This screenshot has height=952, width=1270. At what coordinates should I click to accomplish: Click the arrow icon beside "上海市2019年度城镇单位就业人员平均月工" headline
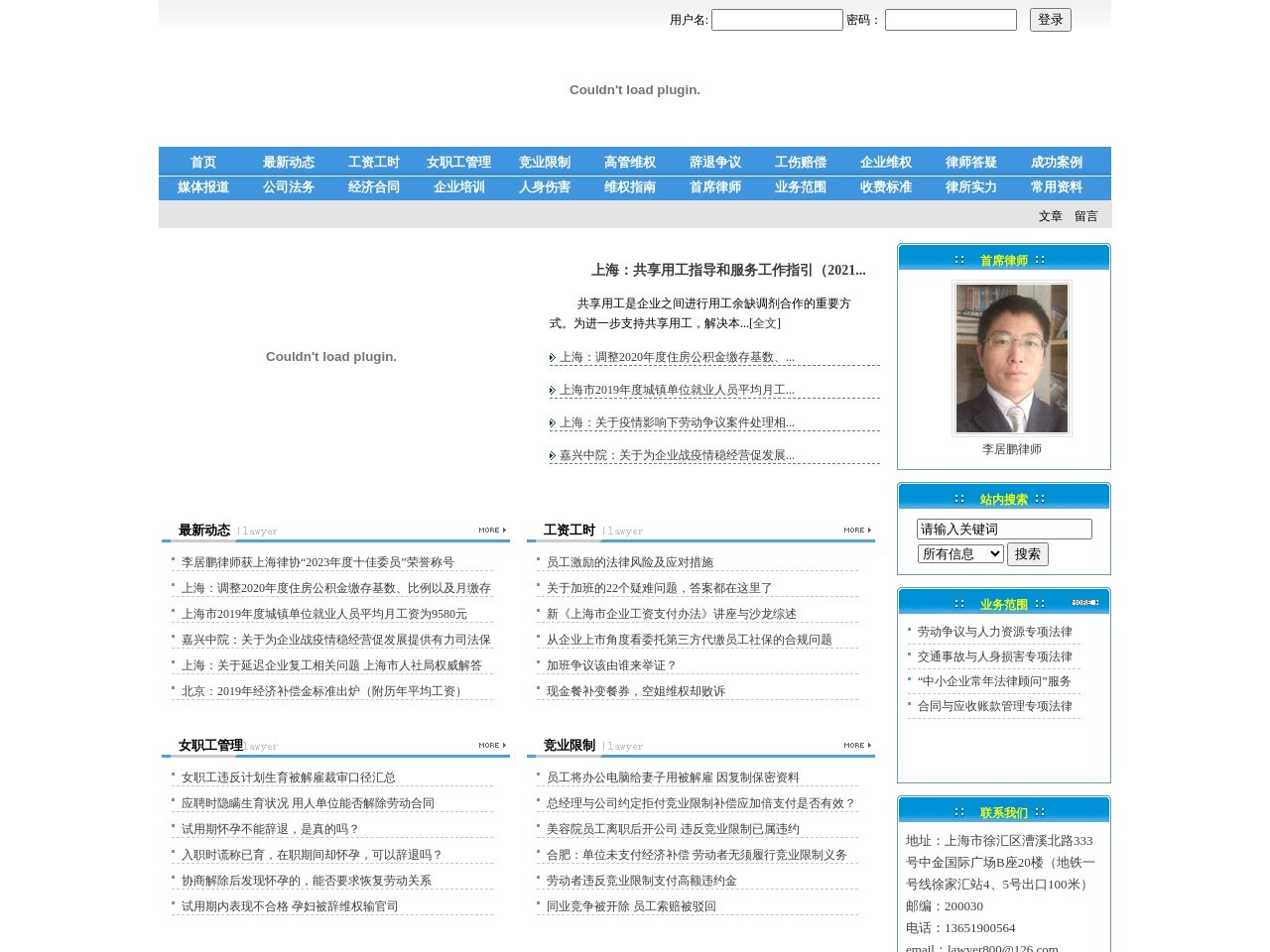tap(554, 390)
